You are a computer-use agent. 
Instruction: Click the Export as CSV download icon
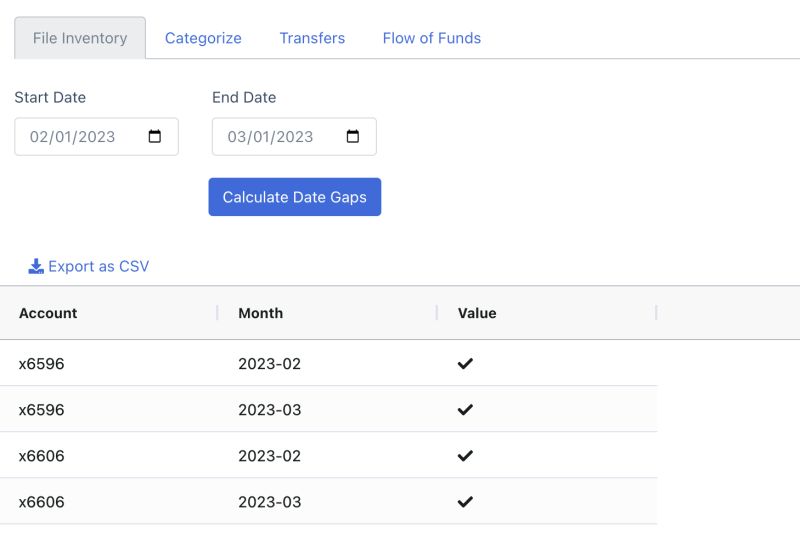(x=36, y=266)
